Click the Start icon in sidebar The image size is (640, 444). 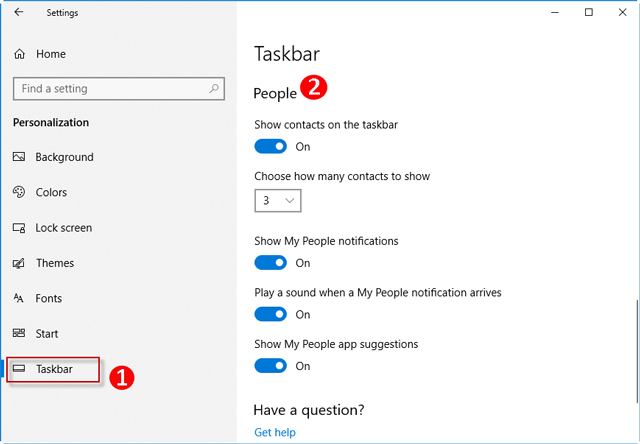[x=19, y=334]
